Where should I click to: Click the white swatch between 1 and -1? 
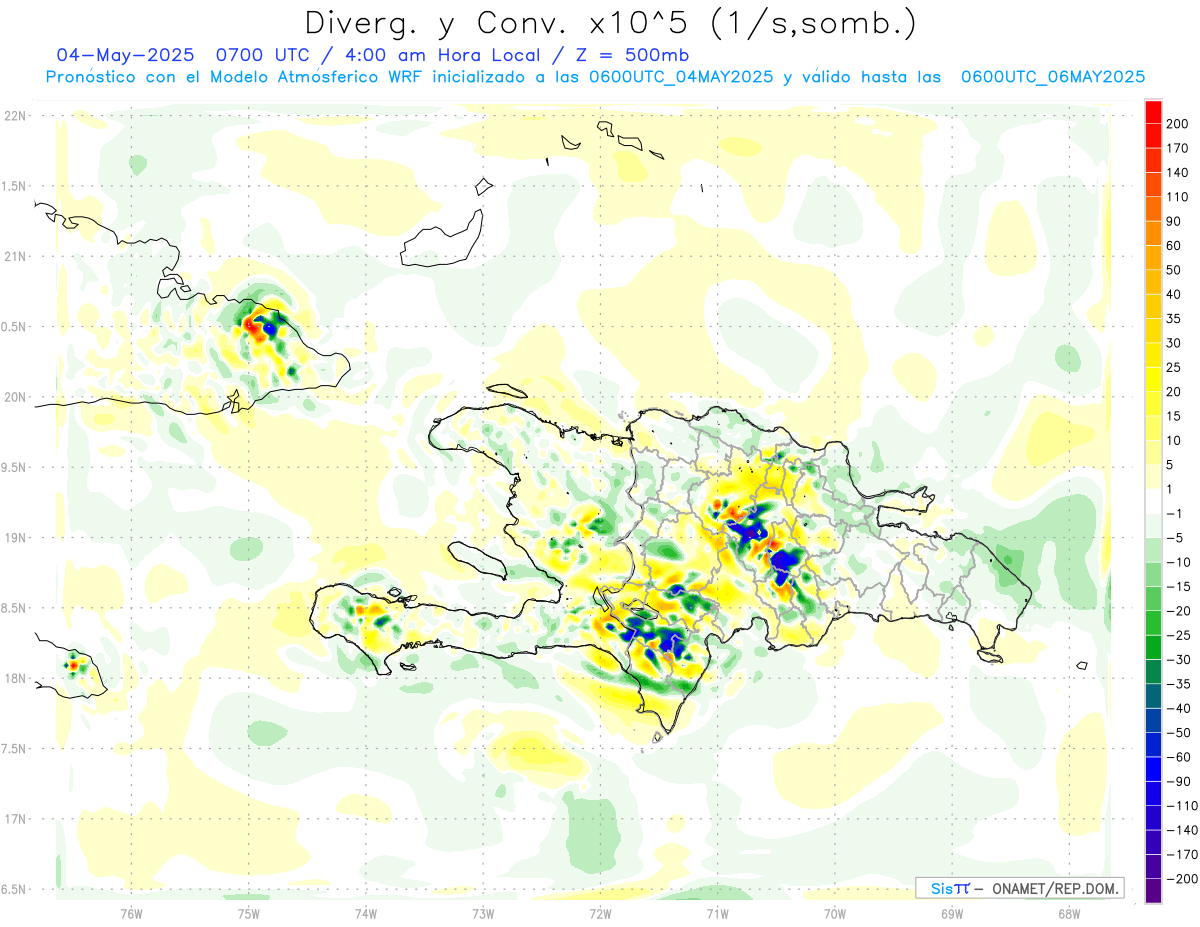click(1153, 501)
